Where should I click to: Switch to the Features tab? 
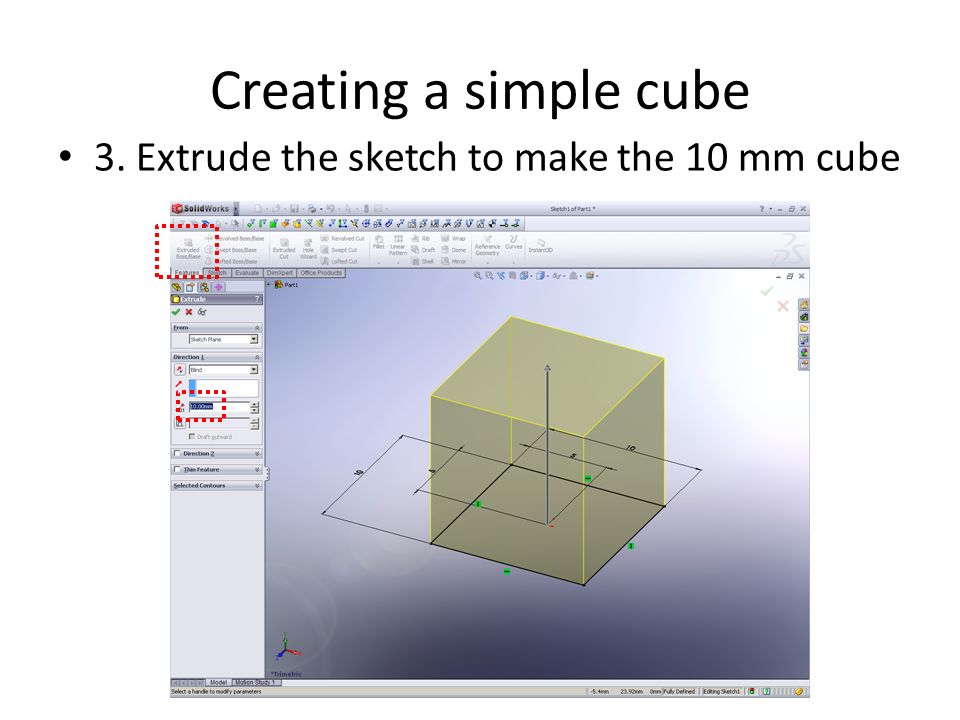click(187, 273)
